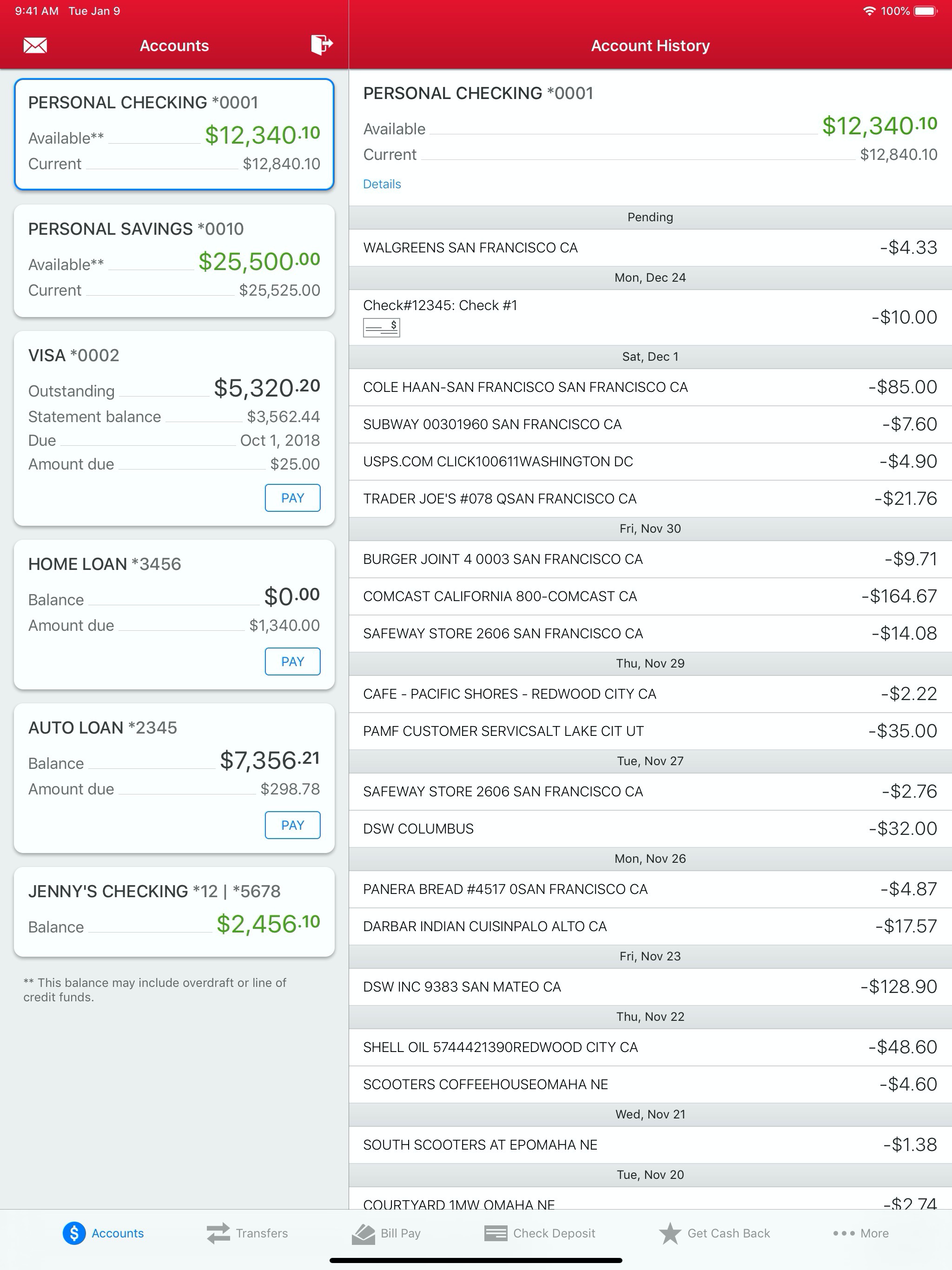Tap the Bill Pay icon
952x1270 pixels.
[363, 1233]
